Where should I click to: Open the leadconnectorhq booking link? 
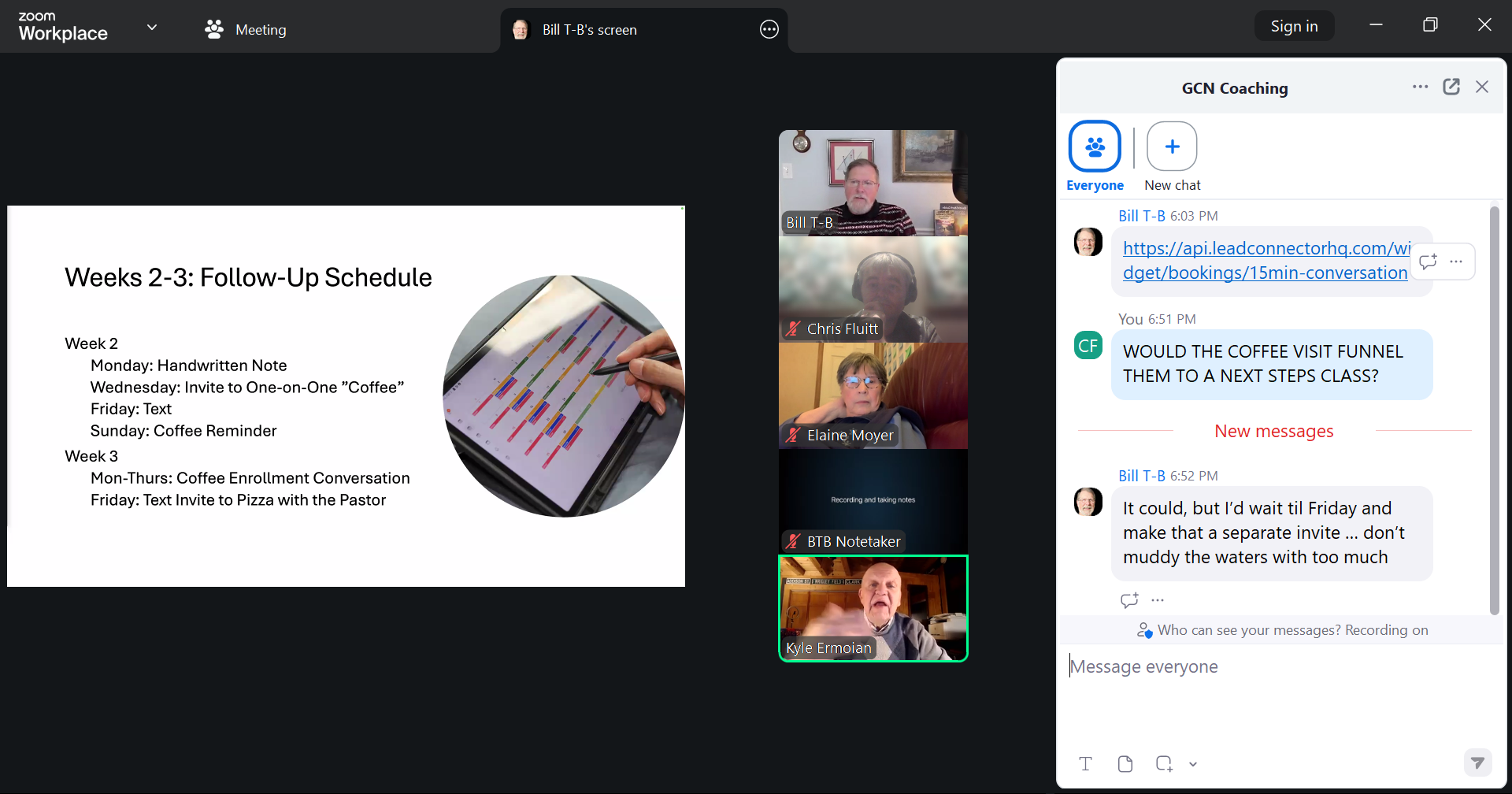pos(1266,260)
